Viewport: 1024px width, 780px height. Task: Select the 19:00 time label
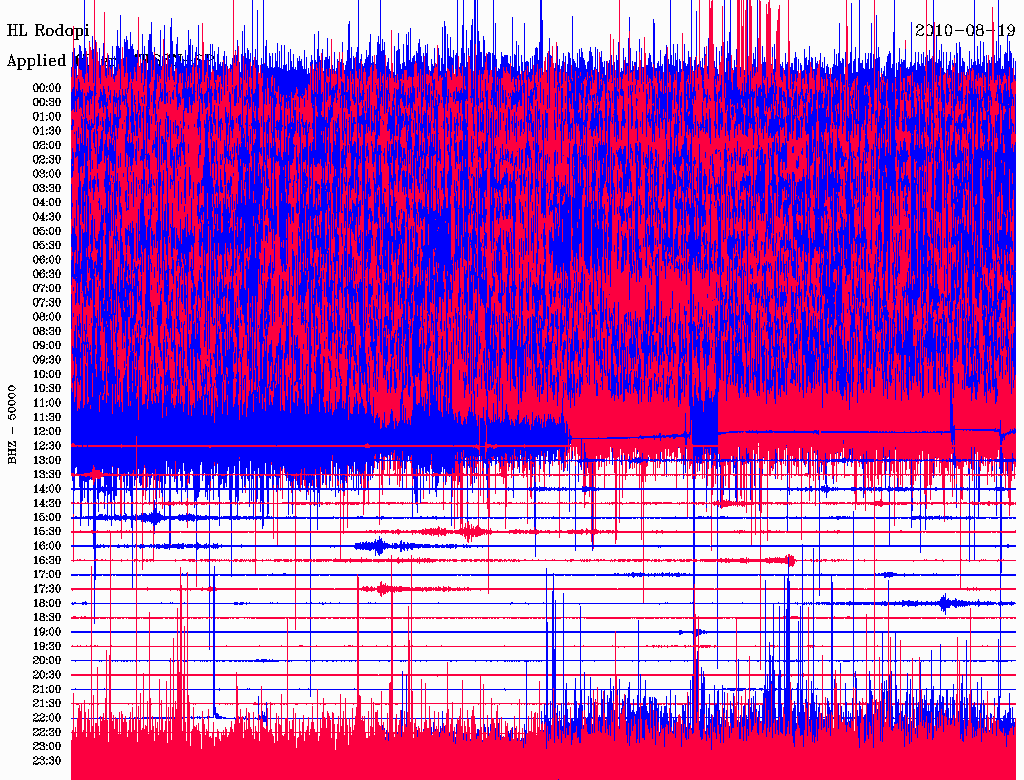click(47, 632)
